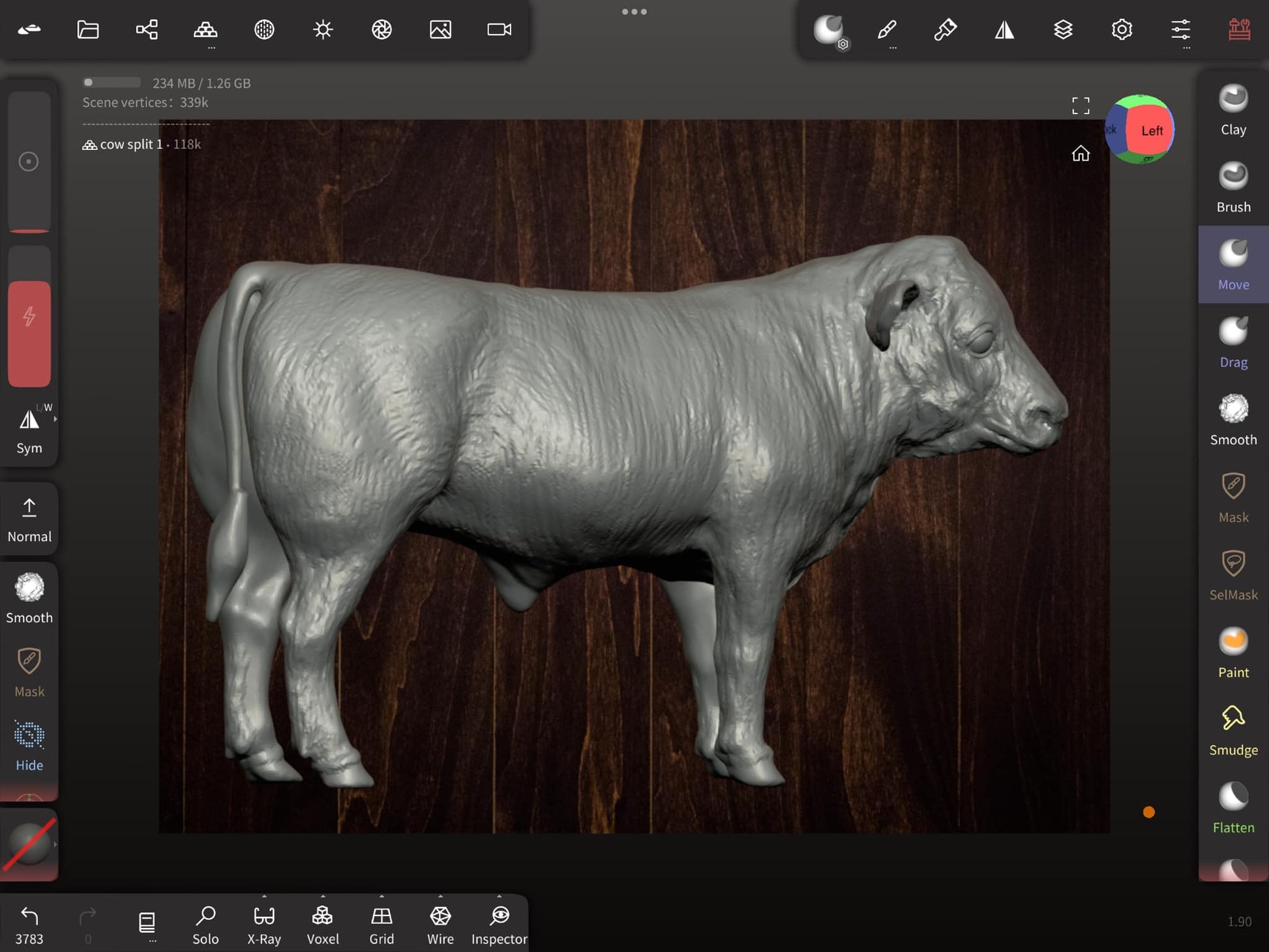
Task: Open the camera settings icon
Action: coord(499,29)
